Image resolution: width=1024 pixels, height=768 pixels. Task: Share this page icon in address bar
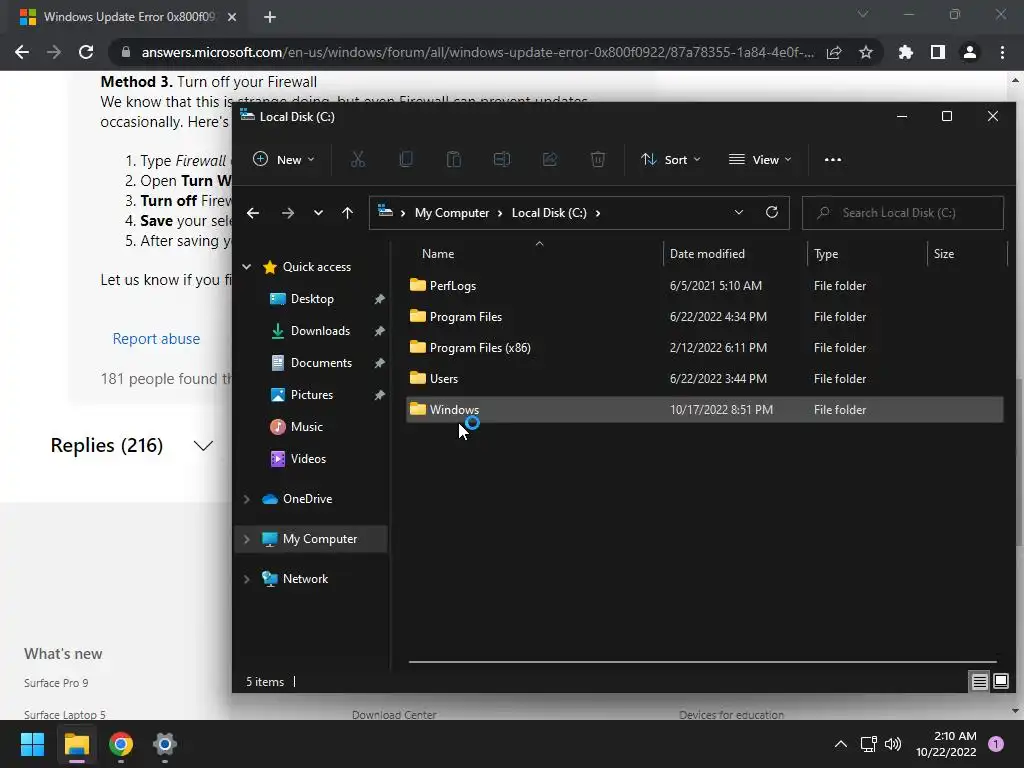[834, 52]
